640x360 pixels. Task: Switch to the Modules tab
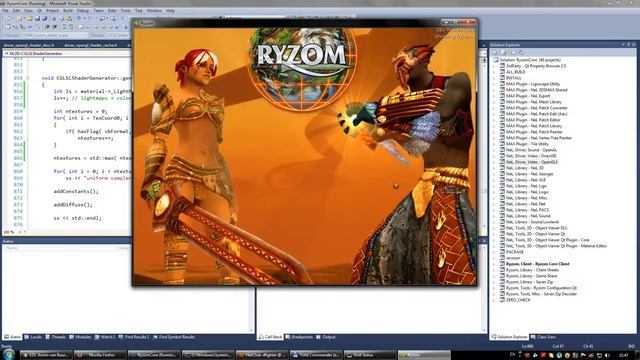coord(80,337)
